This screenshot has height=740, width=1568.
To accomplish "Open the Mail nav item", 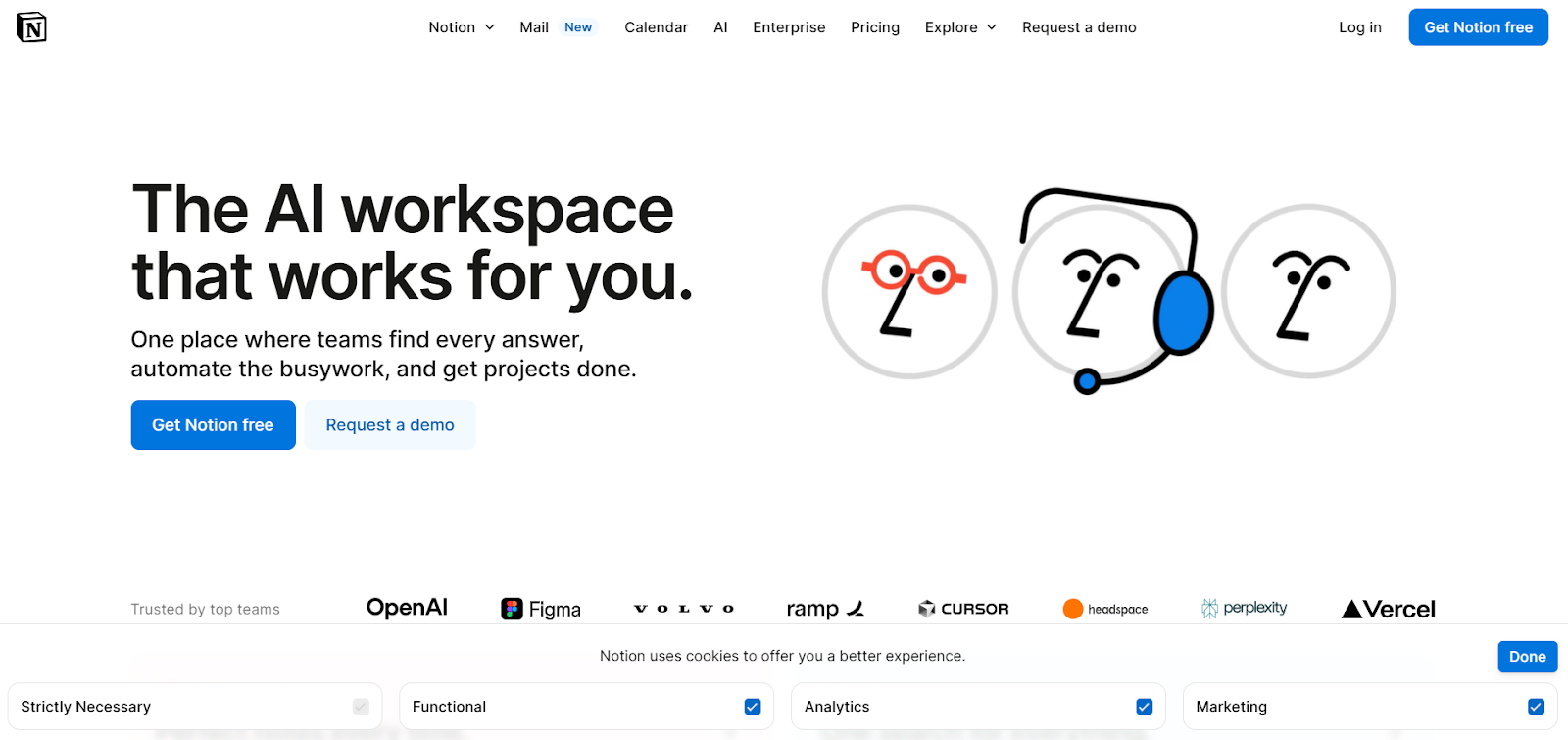I will [x=534, y=27].
